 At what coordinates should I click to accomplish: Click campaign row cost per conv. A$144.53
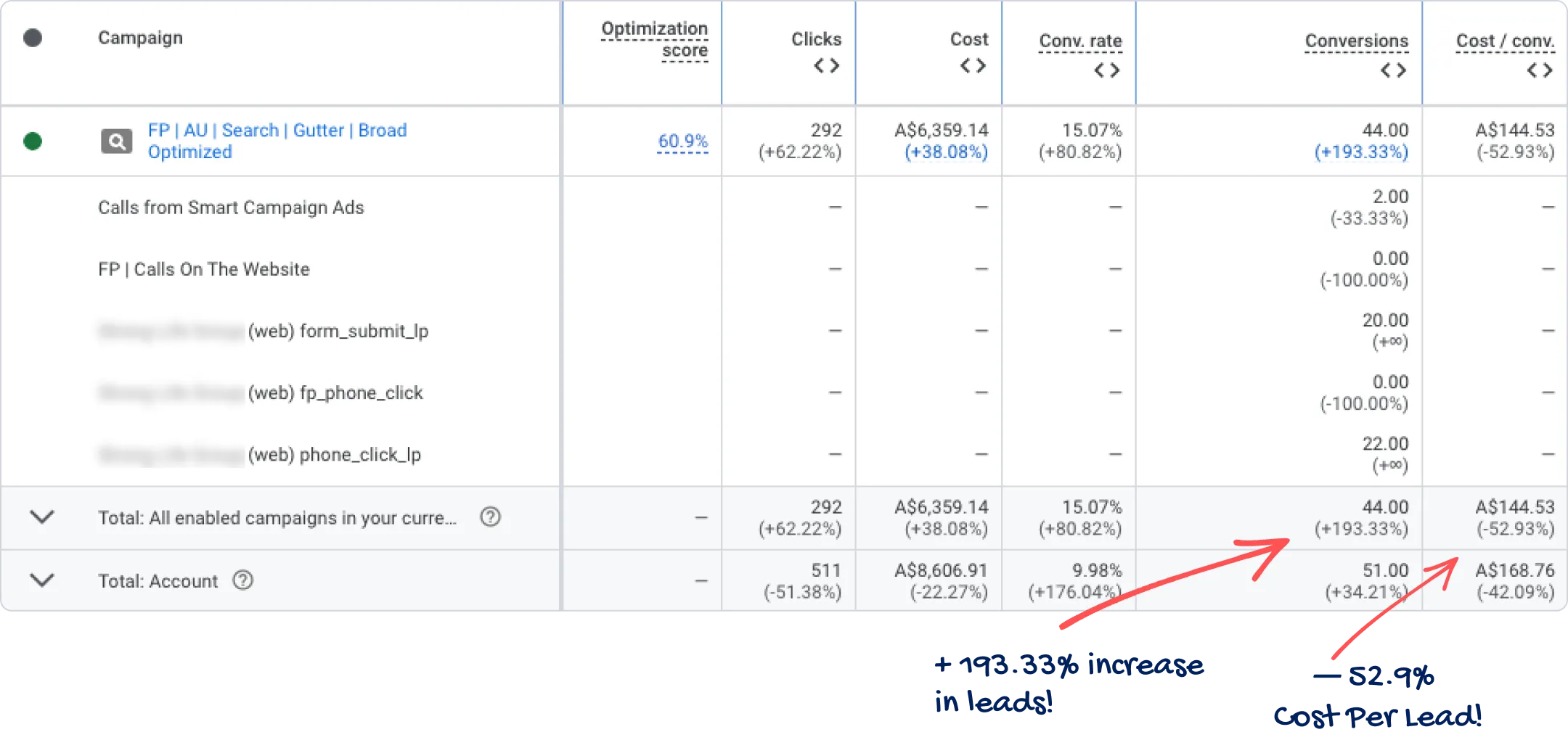pyautogui.click(x=1515, y=130)
